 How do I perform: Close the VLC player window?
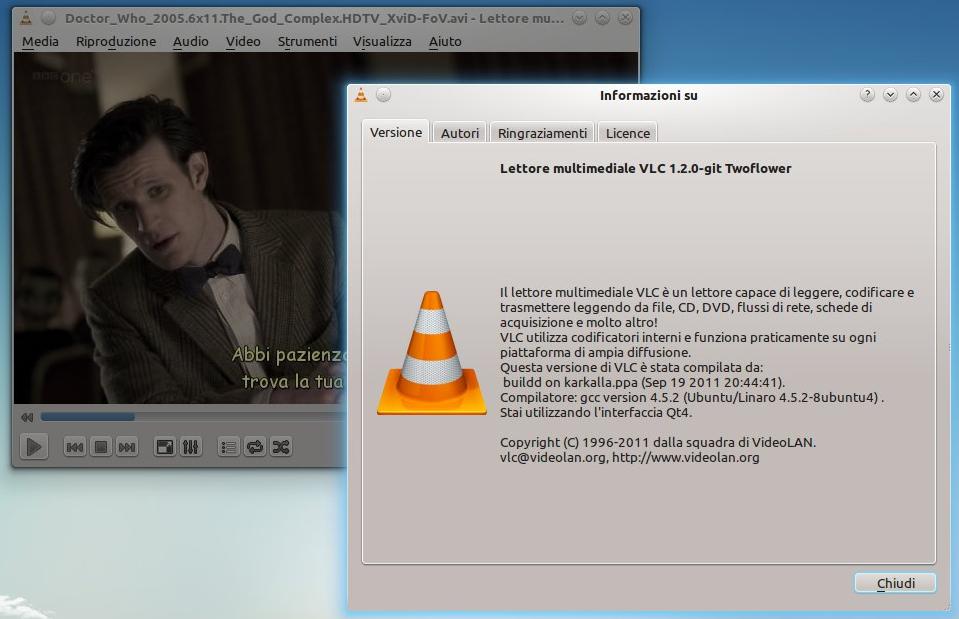coord(625,18)
